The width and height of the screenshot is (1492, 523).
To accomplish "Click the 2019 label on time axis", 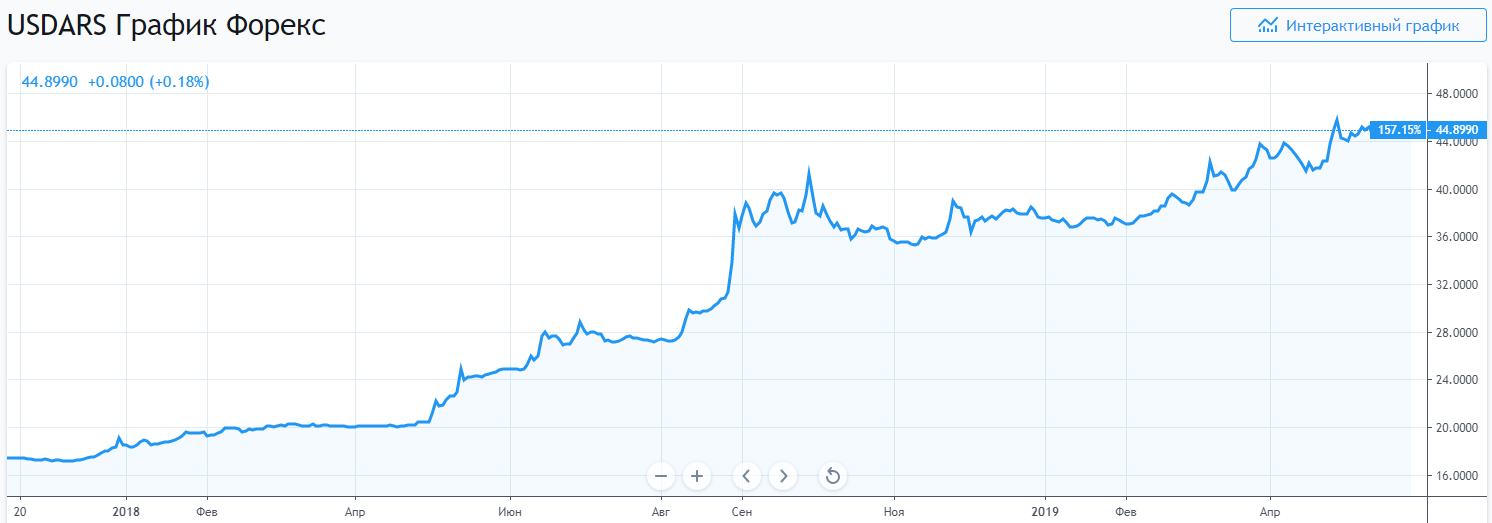I will click(1044, 510).
